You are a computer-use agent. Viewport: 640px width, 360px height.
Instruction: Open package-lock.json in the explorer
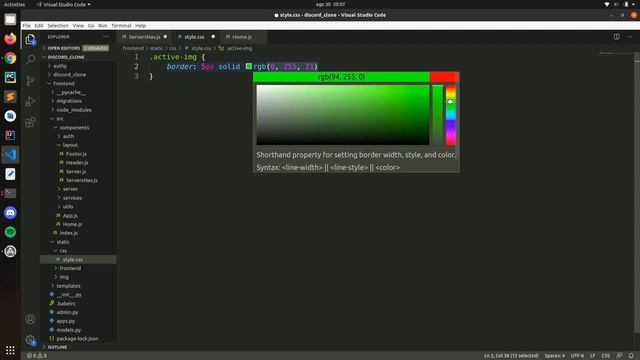click(77, 338)
